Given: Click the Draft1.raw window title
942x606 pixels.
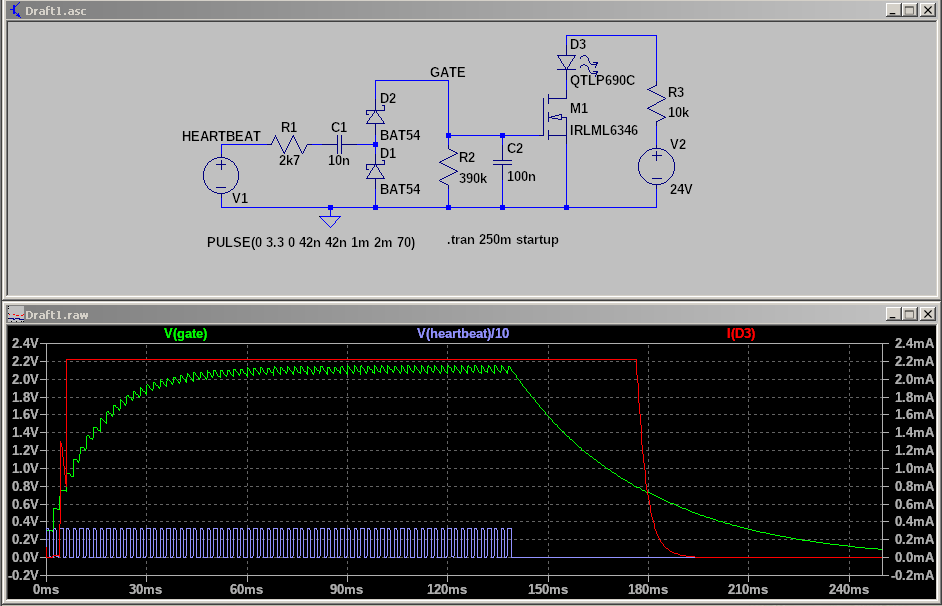Looking at the screenshot, I should 56,315.
